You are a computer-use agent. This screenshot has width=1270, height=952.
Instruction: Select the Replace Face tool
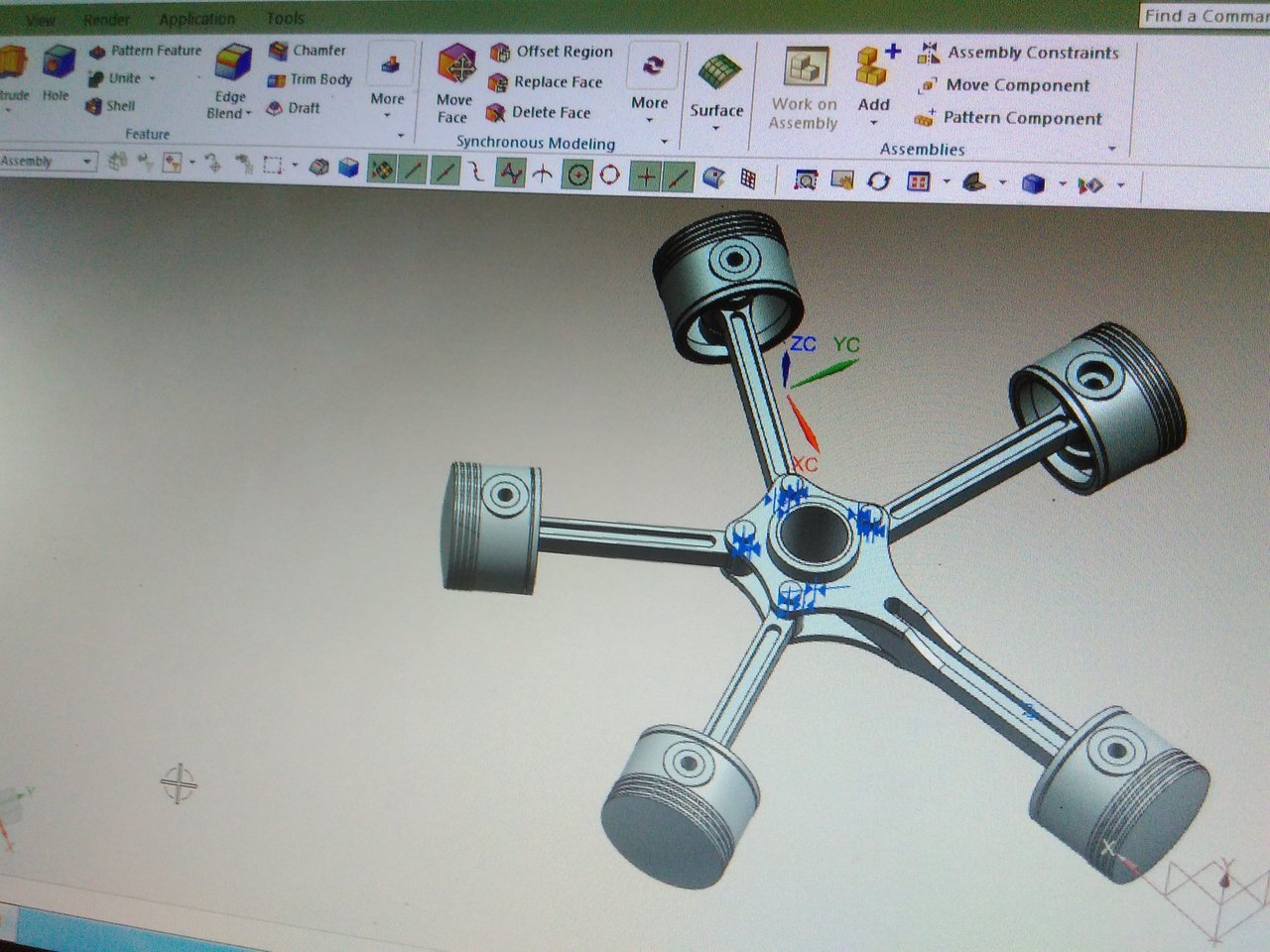(546, 82)
